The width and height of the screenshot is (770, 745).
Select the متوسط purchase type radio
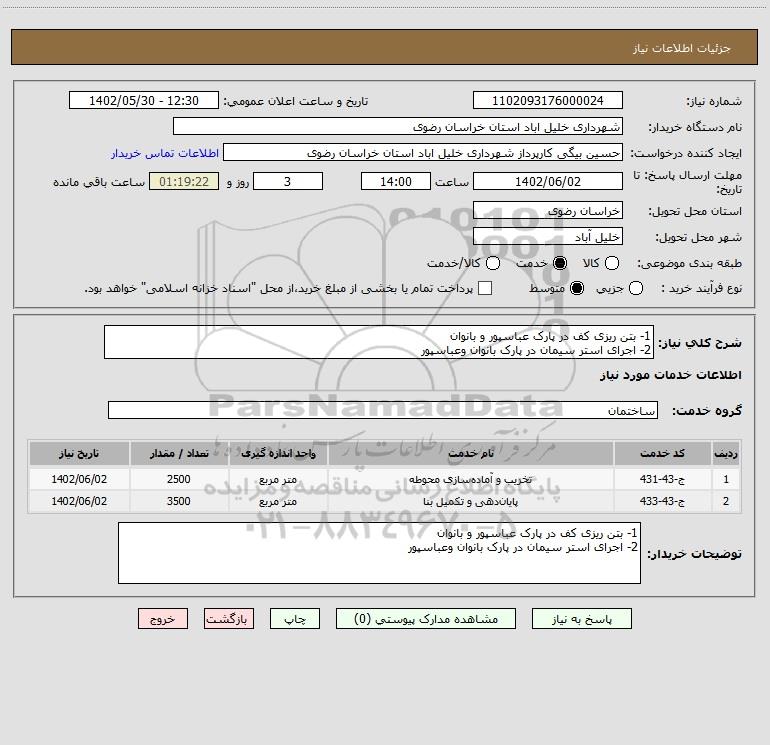pyautogui.click(x=577, y=288)
